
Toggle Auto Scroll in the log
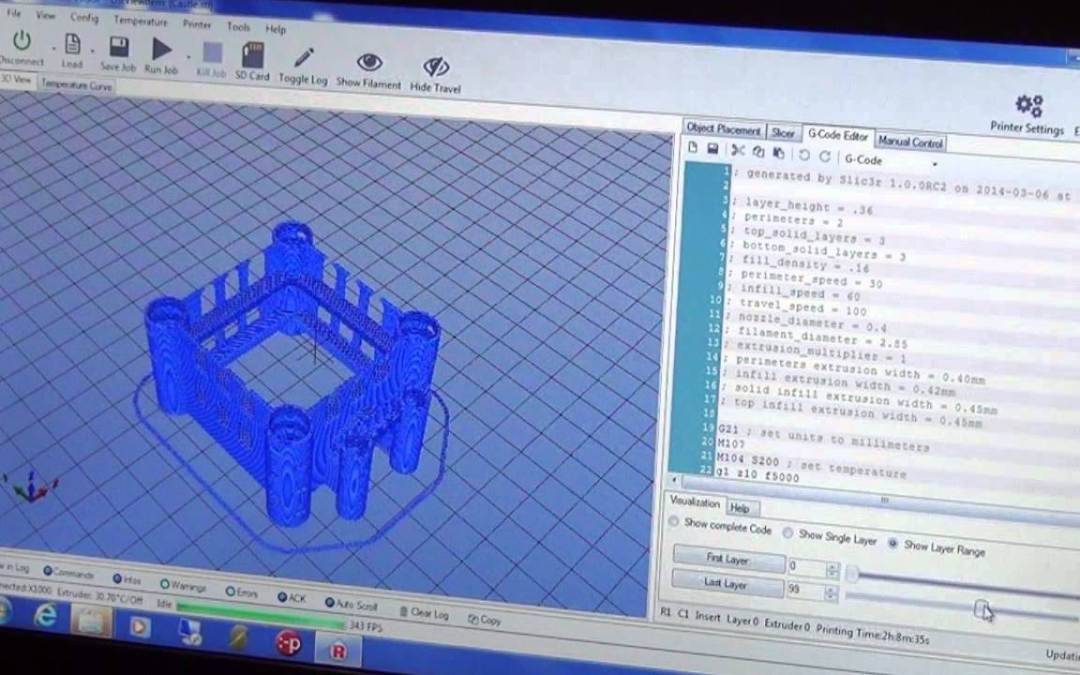pos(351,604)
